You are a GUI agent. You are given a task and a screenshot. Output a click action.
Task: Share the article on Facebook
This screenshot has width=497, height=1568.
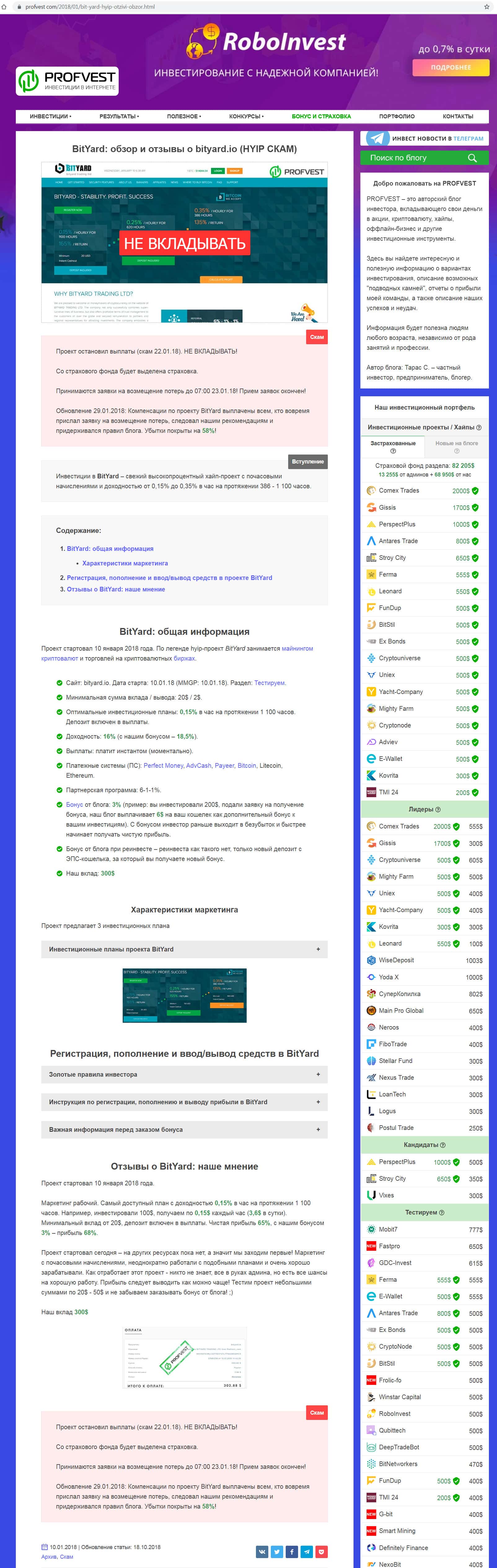click(292, 1552)
